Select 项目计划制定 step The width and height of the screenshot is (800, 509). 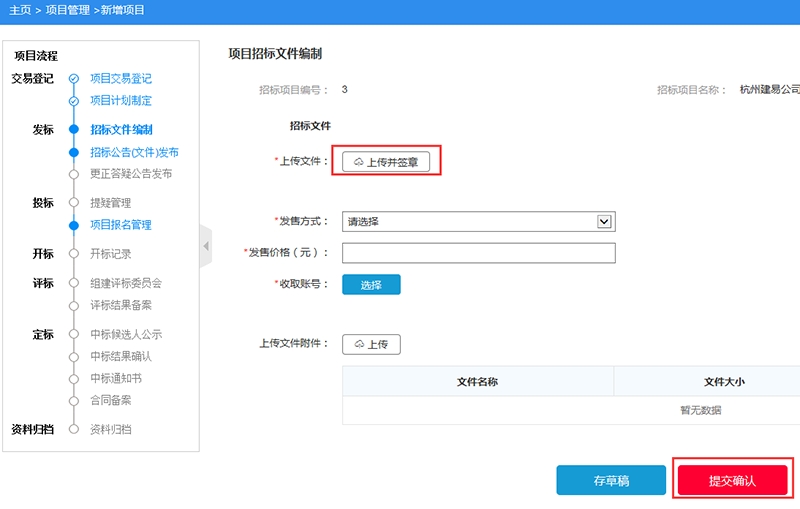pos(120,101)
